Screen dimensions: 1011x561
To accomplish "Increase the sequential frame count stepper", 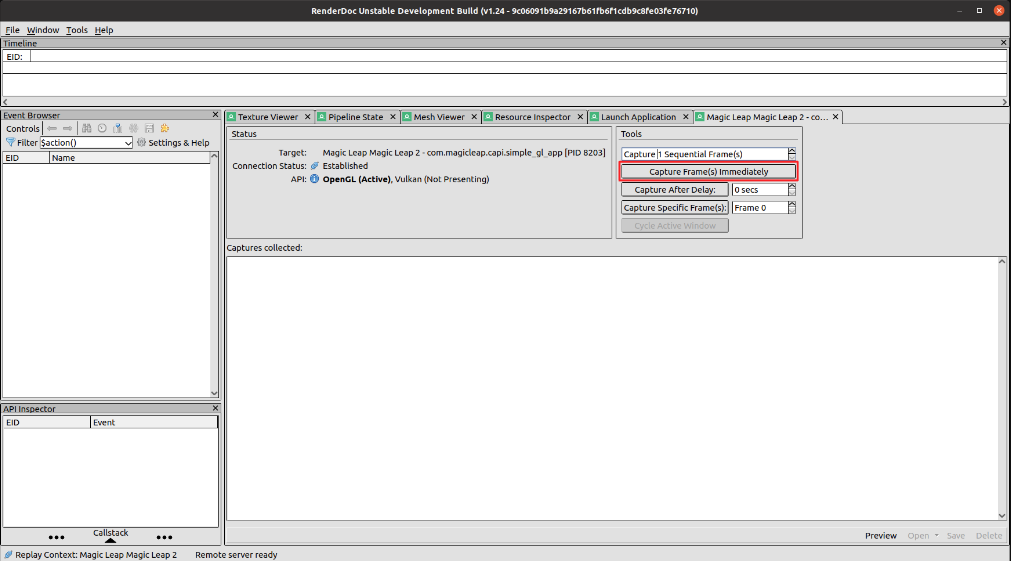I will point(792,151).
